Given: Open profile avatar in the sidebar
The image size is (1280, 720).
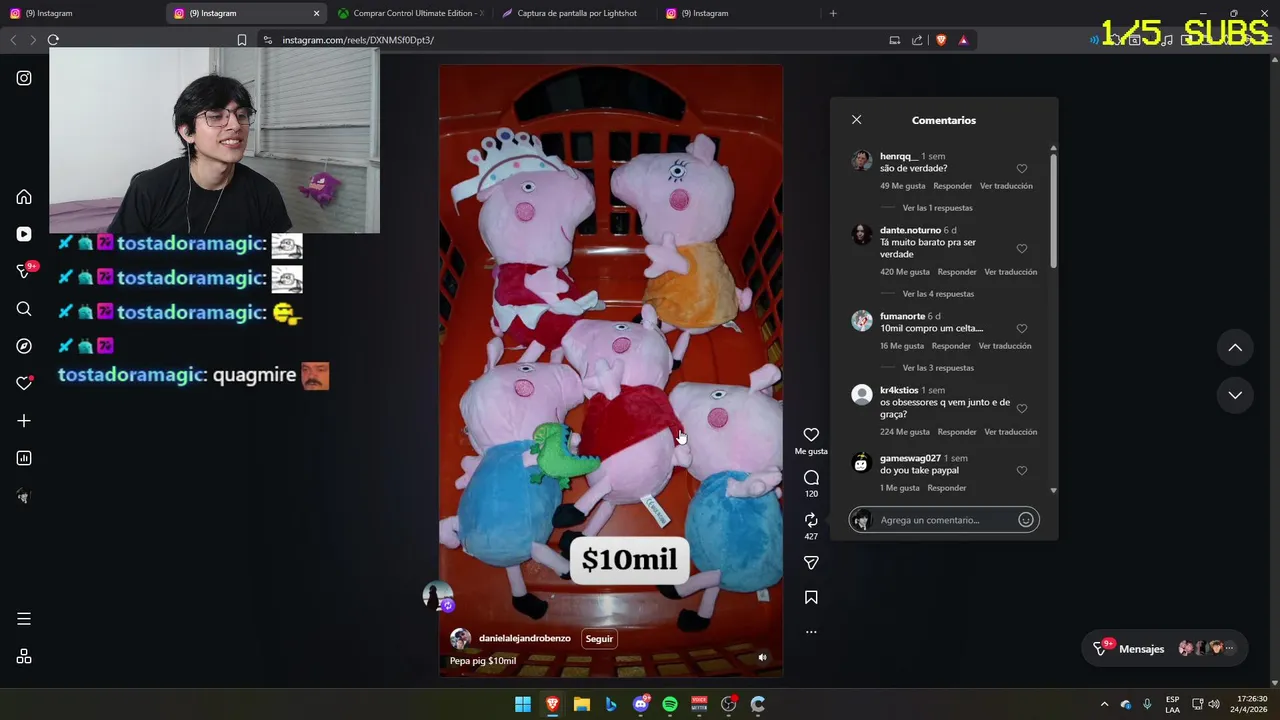Looking at the screenshot, I should (x=24, y=496).
